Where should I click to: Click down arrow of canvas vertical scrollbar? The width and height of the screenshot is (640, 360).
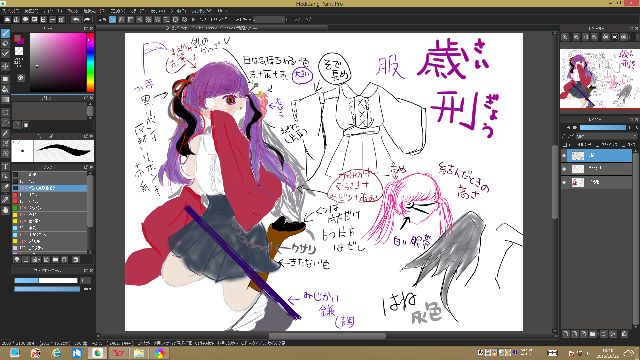(x=555, y=332)
